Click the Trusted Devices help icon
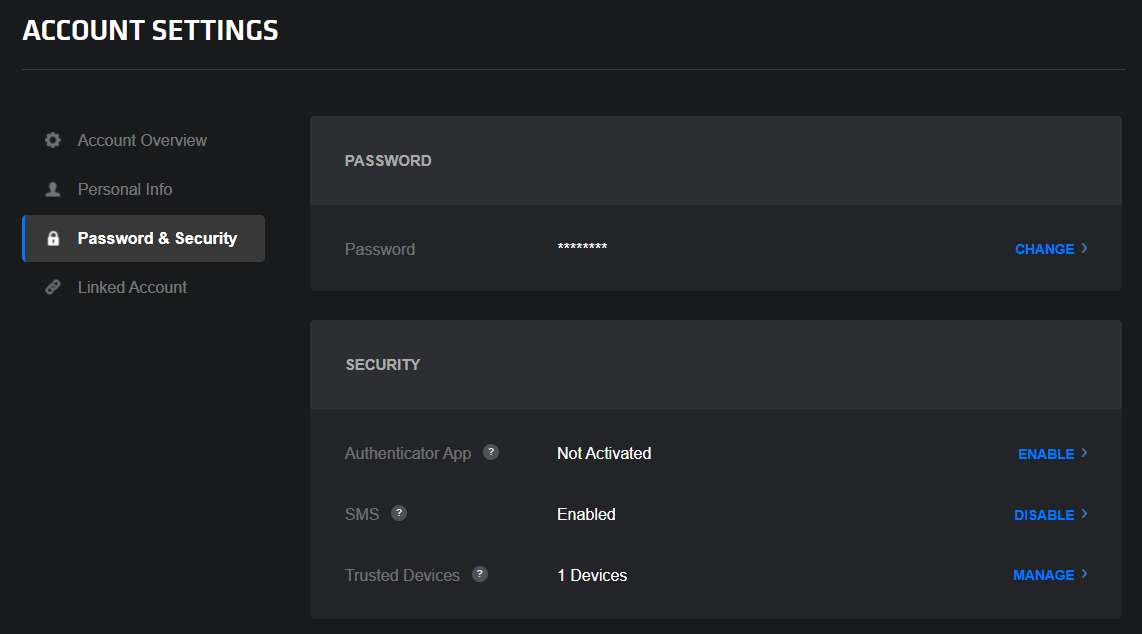 coord(479,574)
